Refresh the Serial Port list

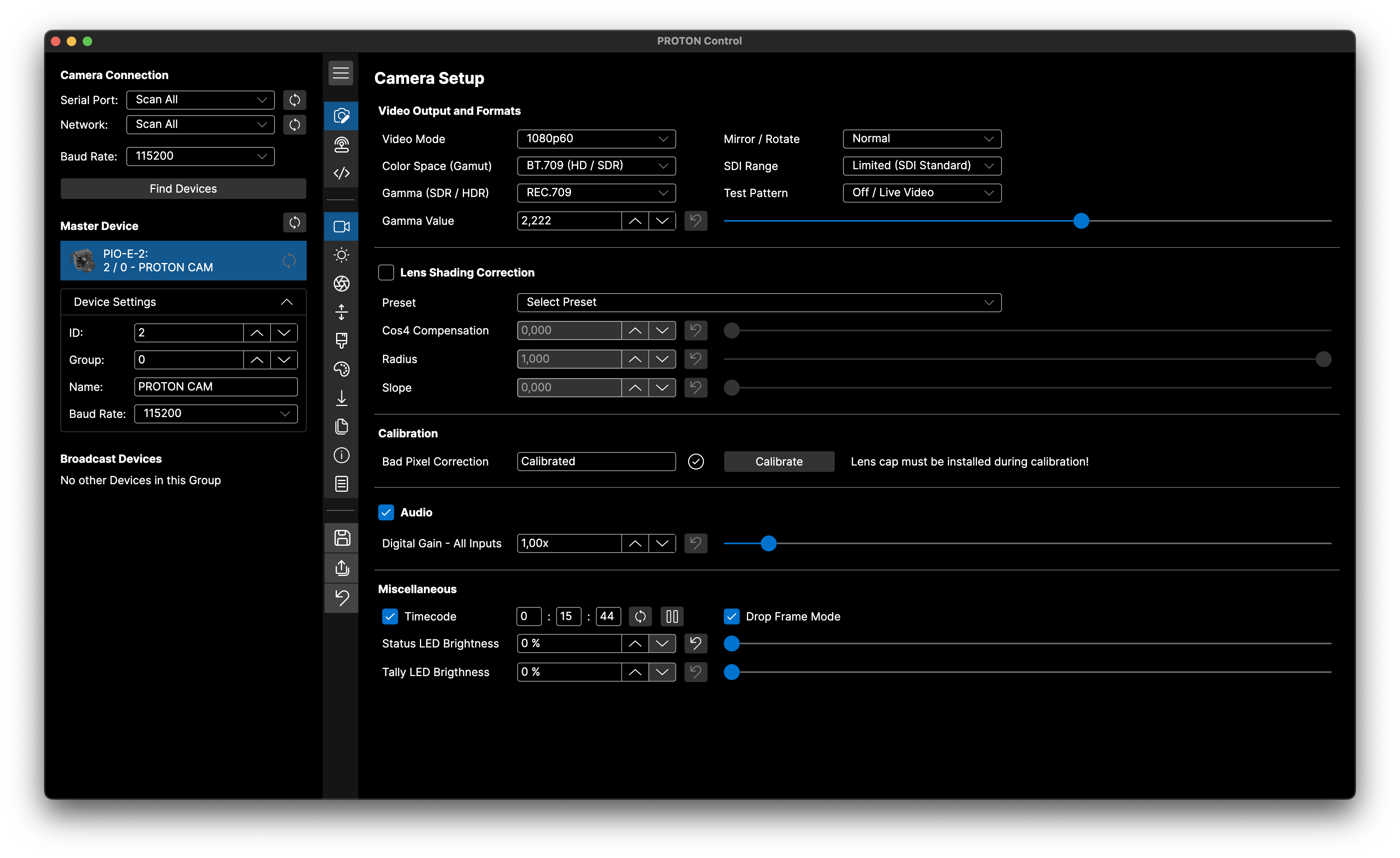[x=294, y=100]
